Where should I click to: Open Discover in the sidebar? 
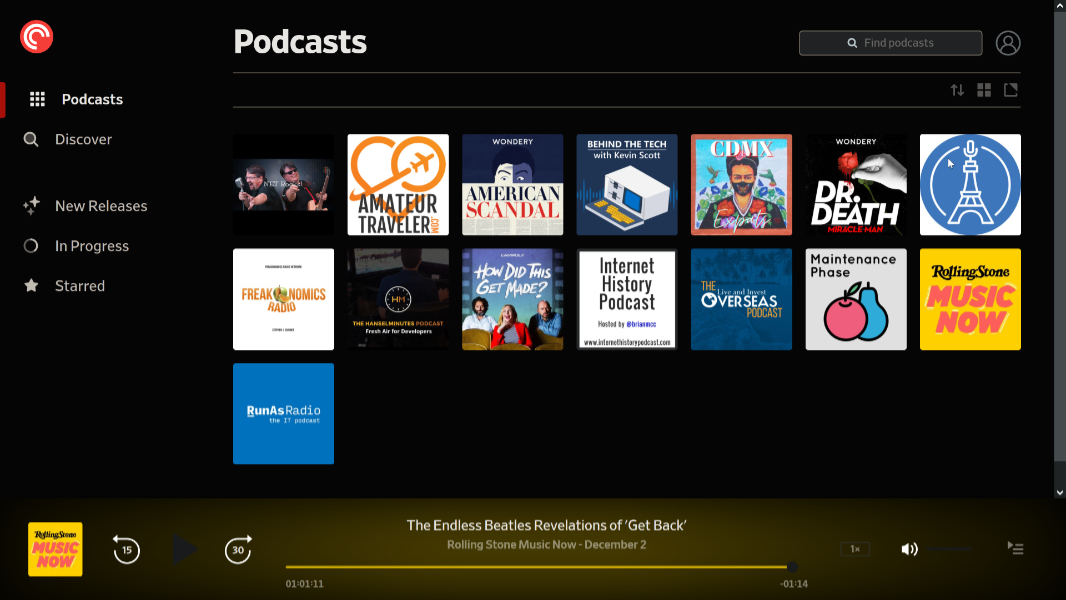83,140
